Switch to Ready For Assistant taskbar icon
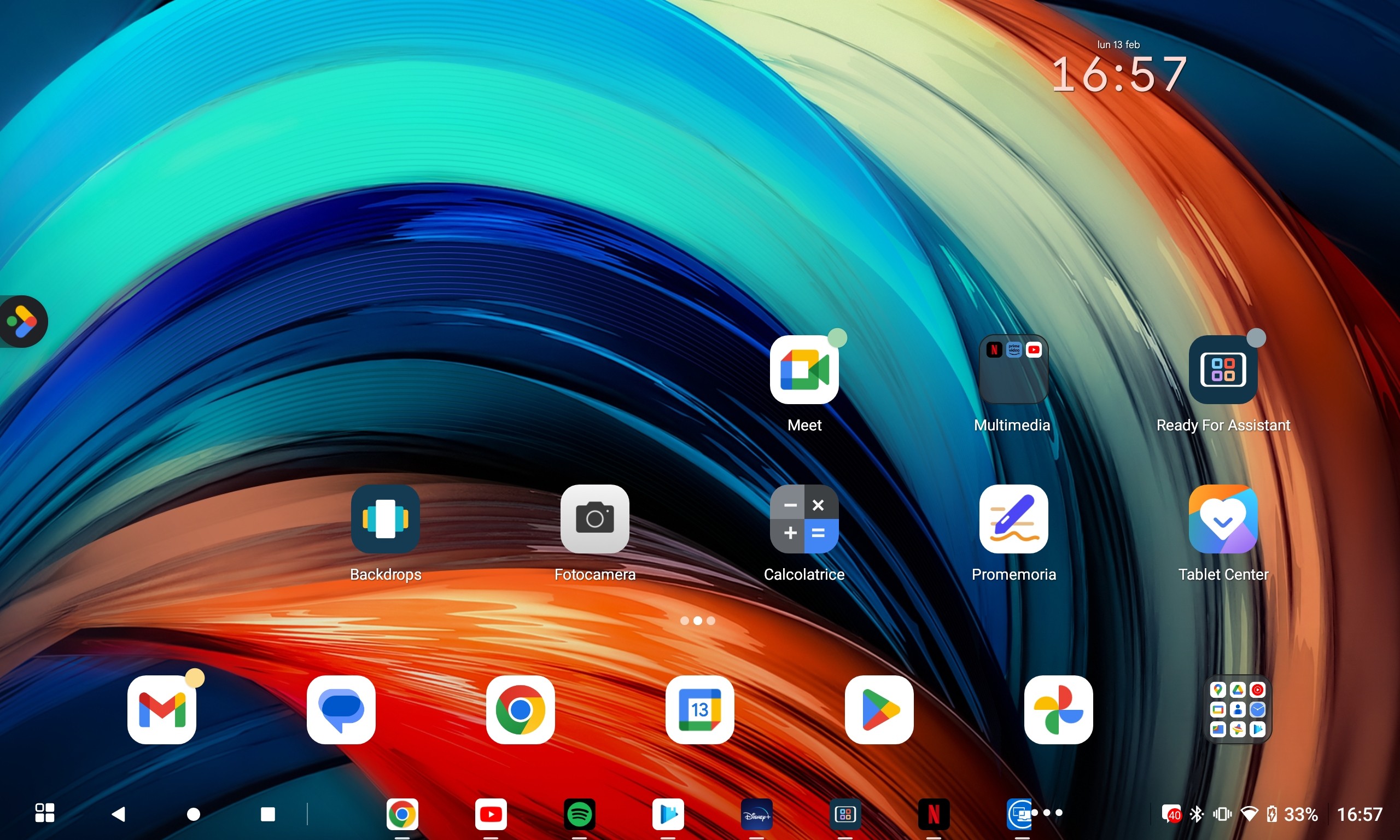Image resolution: width=1400 pixels, height=840 pixels. pos(845,814)
